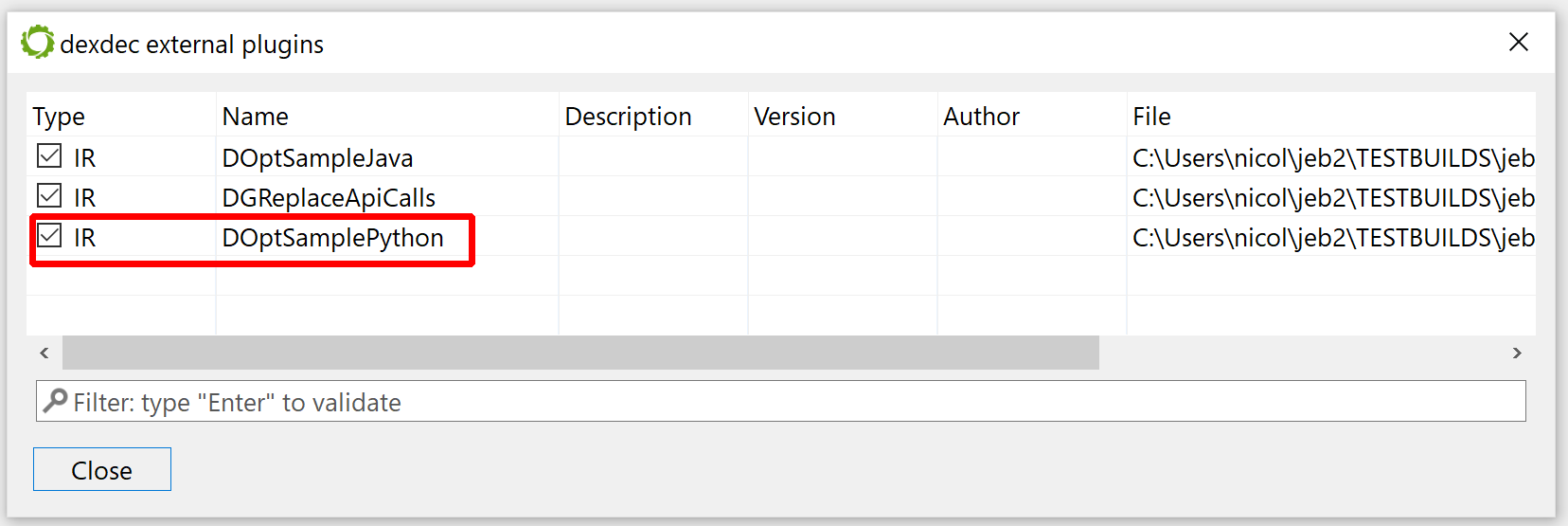Select the DGReplaceApiCalls row name

tap(329, 197)
